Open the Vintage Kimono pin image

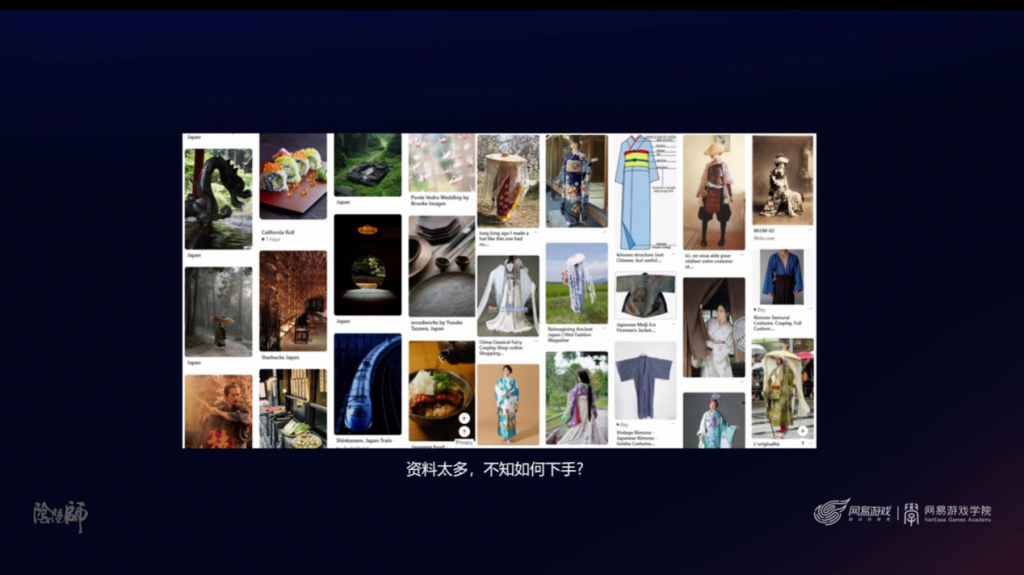tap(645, 380)
